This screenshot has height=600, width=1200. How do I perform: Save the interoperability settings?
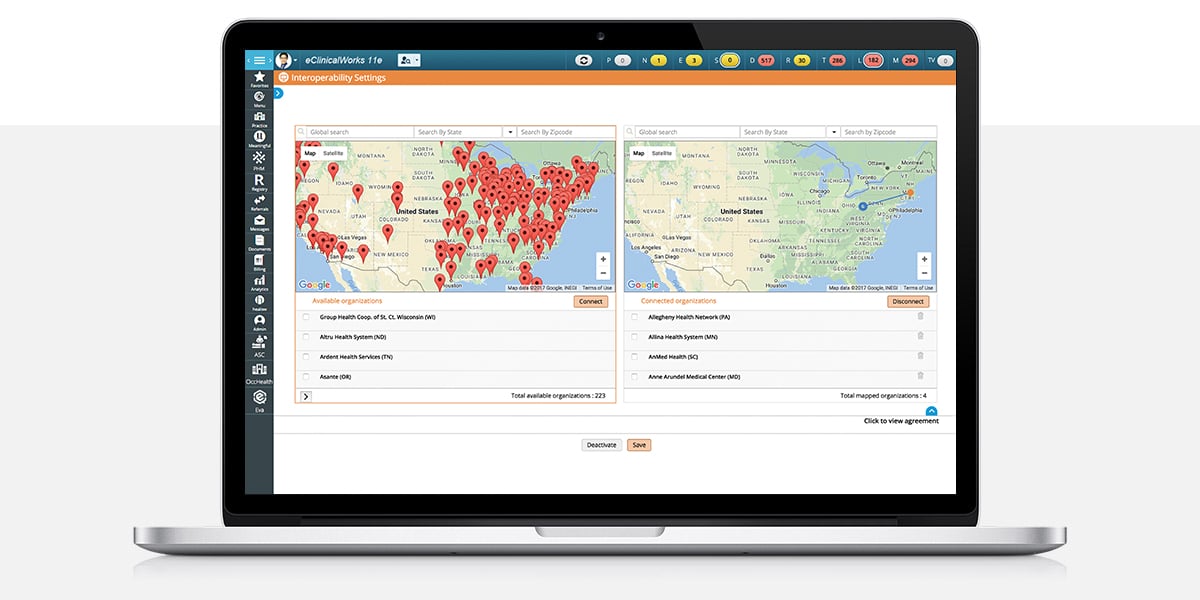click(639, 445)
